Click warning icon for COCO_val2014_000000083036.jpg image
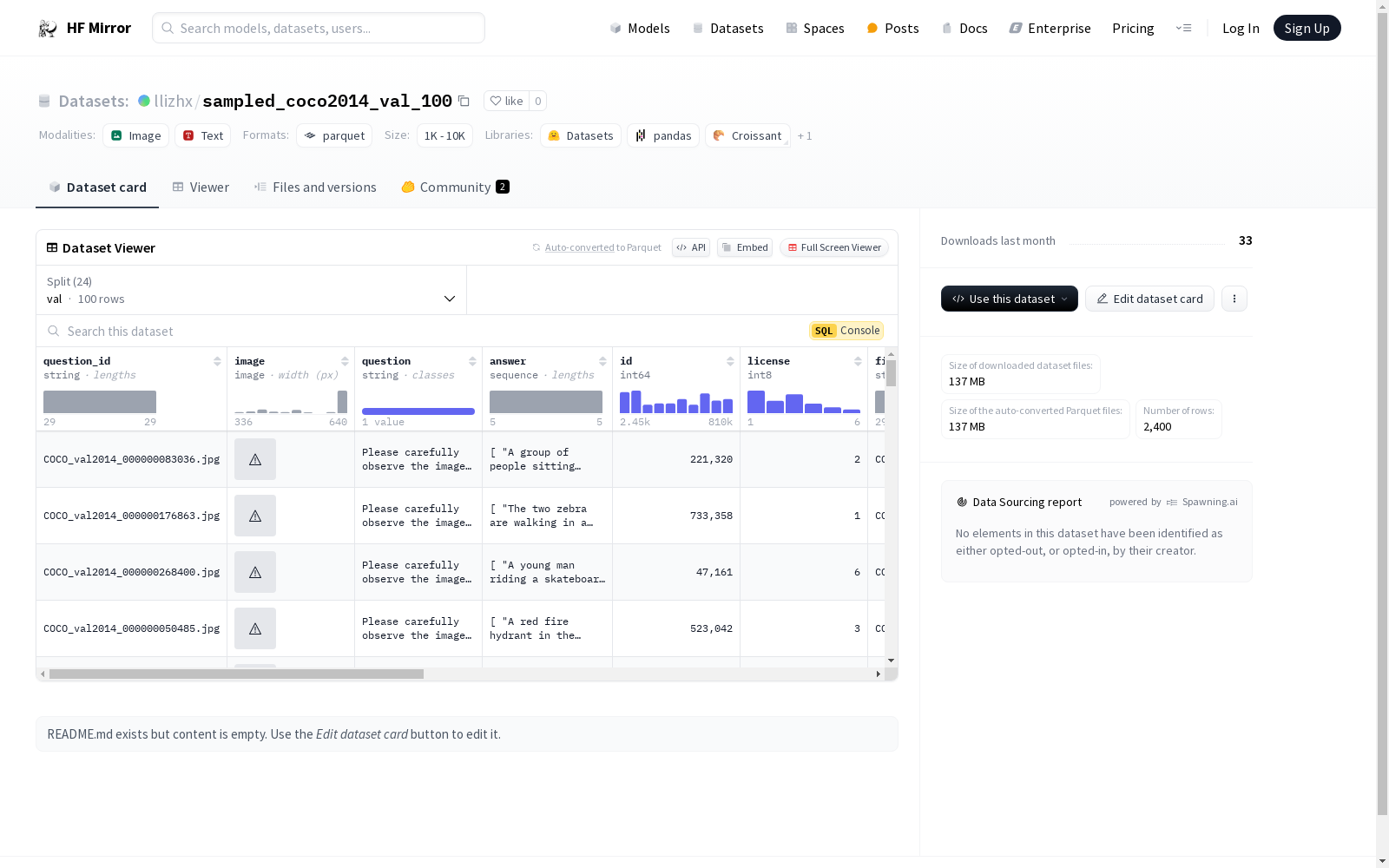The height and width of the screenshot is (868, 1389). click(x=255, y=459)
